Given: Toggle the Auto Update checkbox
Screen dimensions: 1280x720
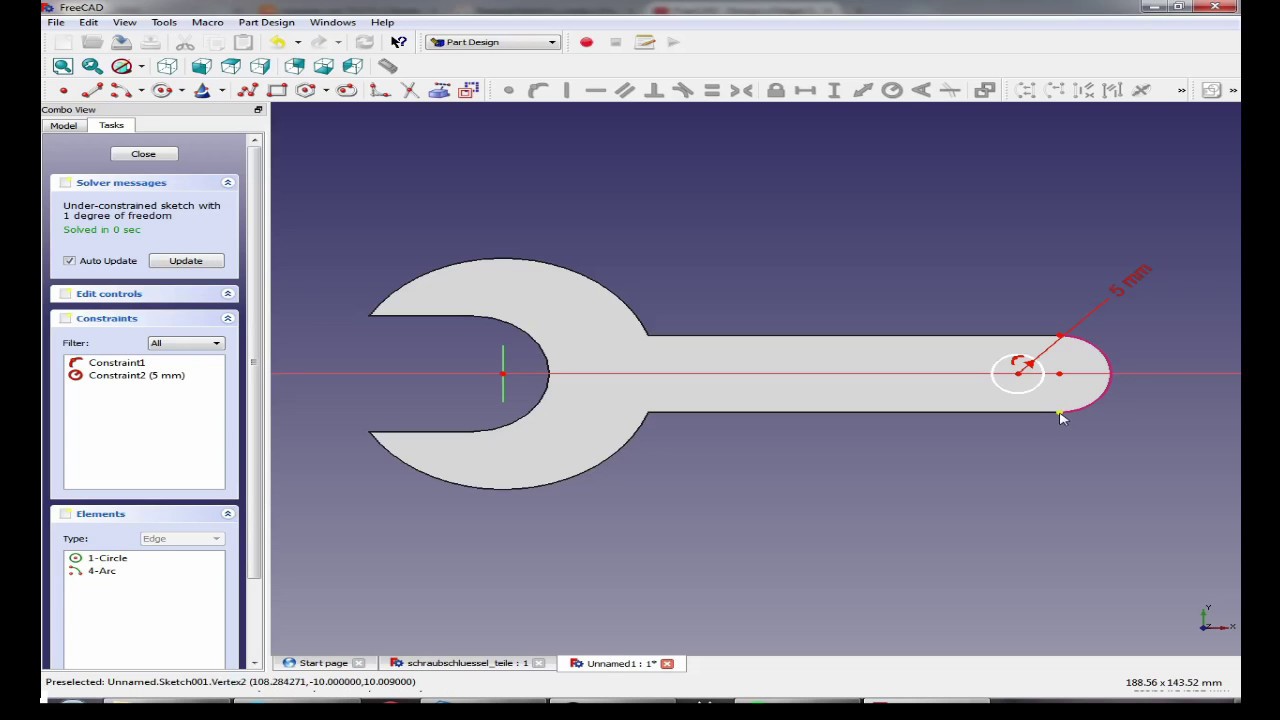Looking at the screenshot, I should click(x=69, y=261).
